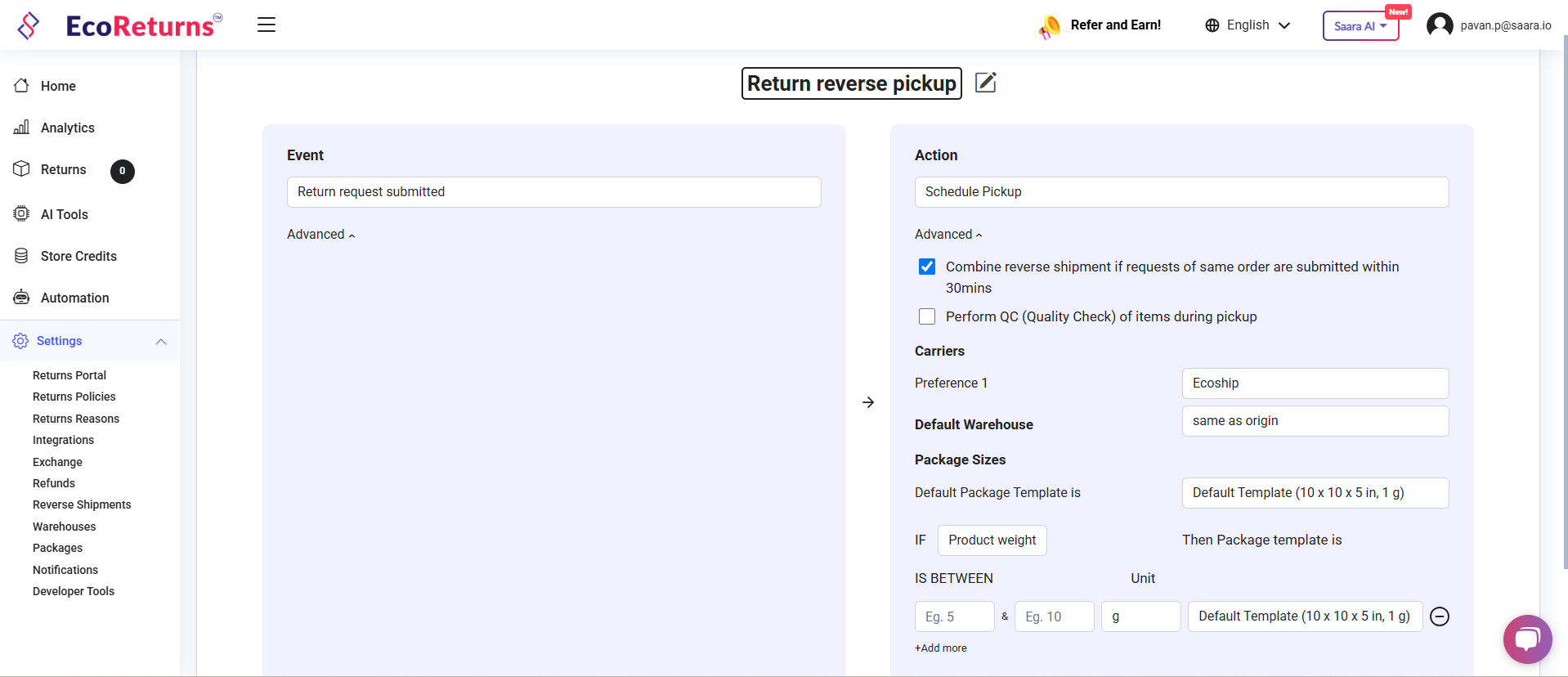Open Returns Policies settings page
Image resolution: width=1568 pixels, height=677 pixels.
(x=74, y=397)
